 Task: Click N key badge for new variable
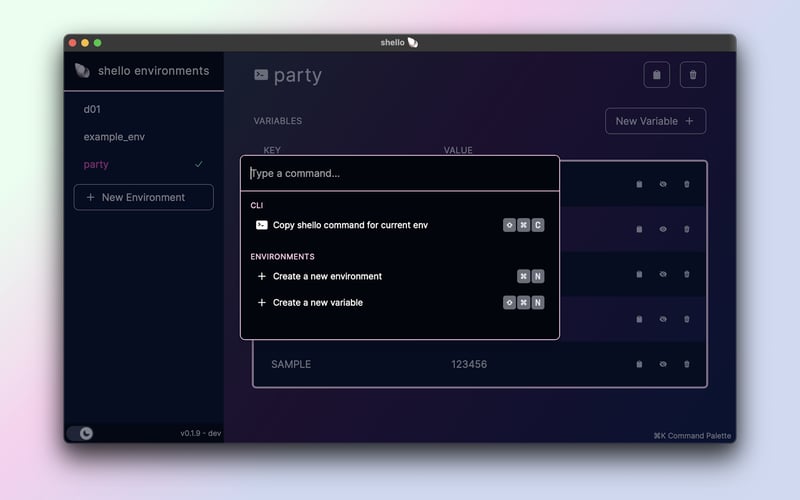[x=538, y=303]
